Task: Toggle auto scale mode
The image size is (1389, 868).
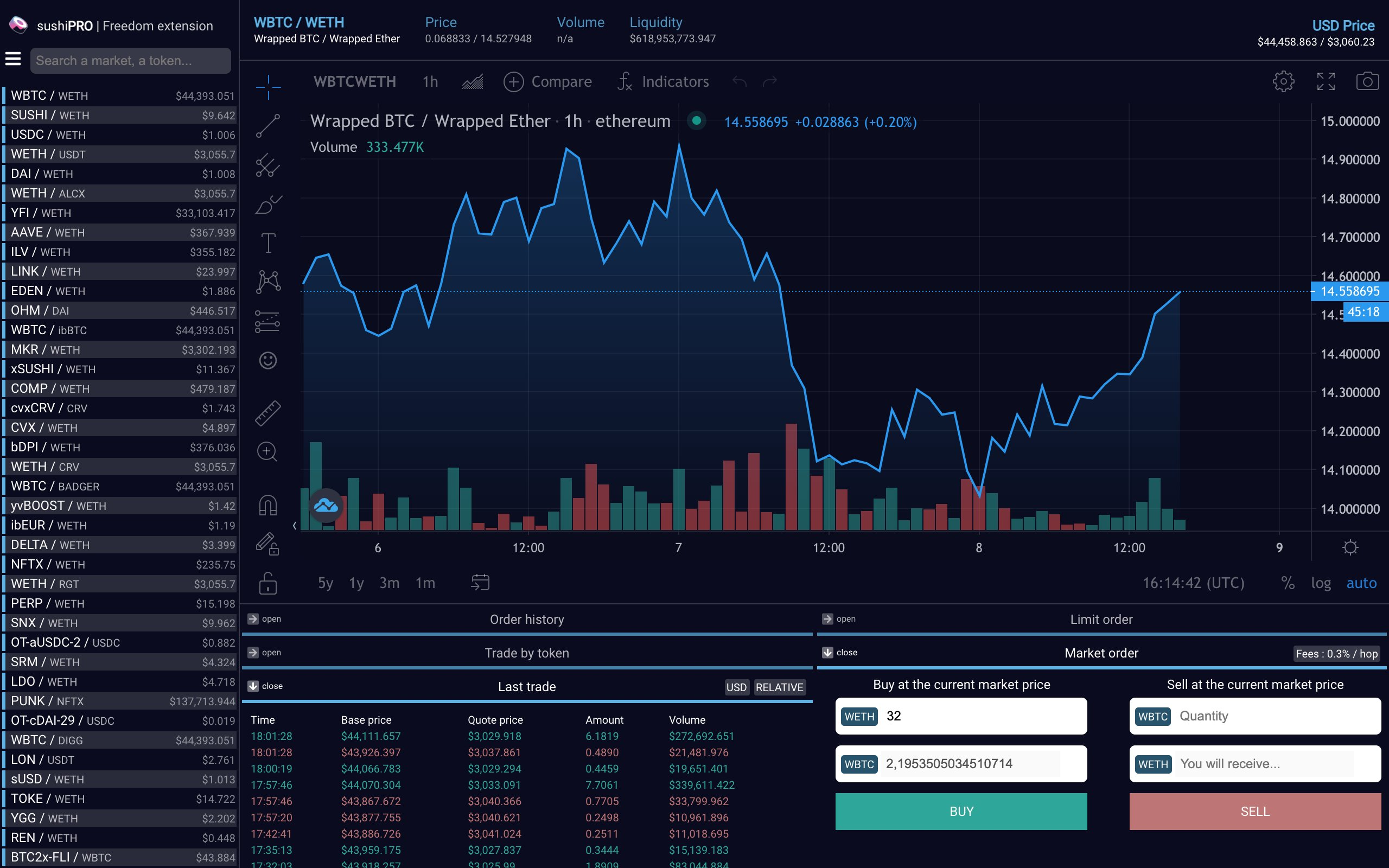Action: click(1361, 583)
